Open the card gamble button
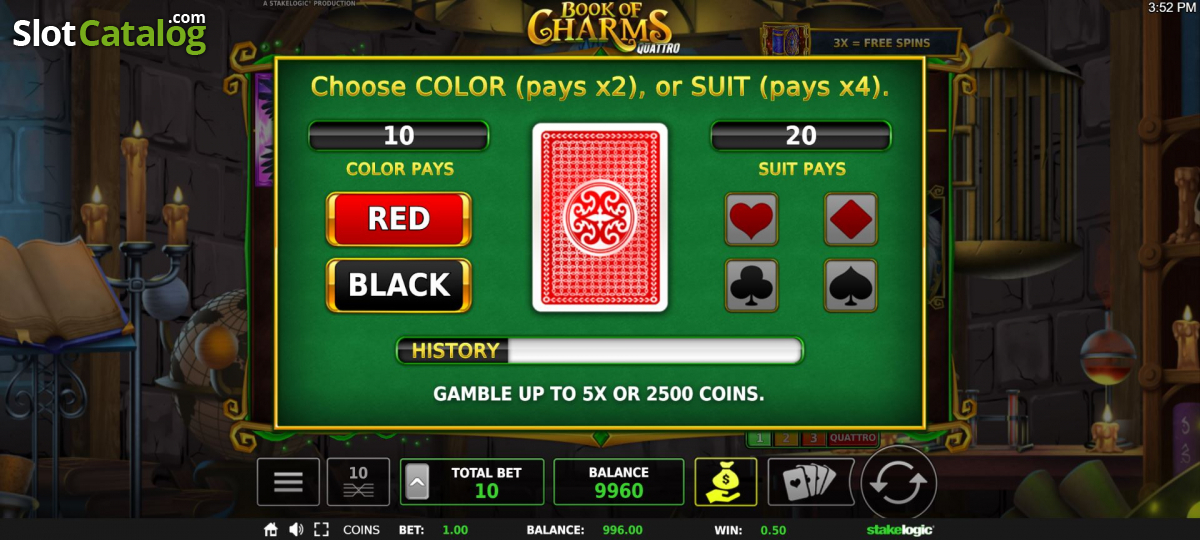This screenshot has height=540, width=1200. coord(810,482)
